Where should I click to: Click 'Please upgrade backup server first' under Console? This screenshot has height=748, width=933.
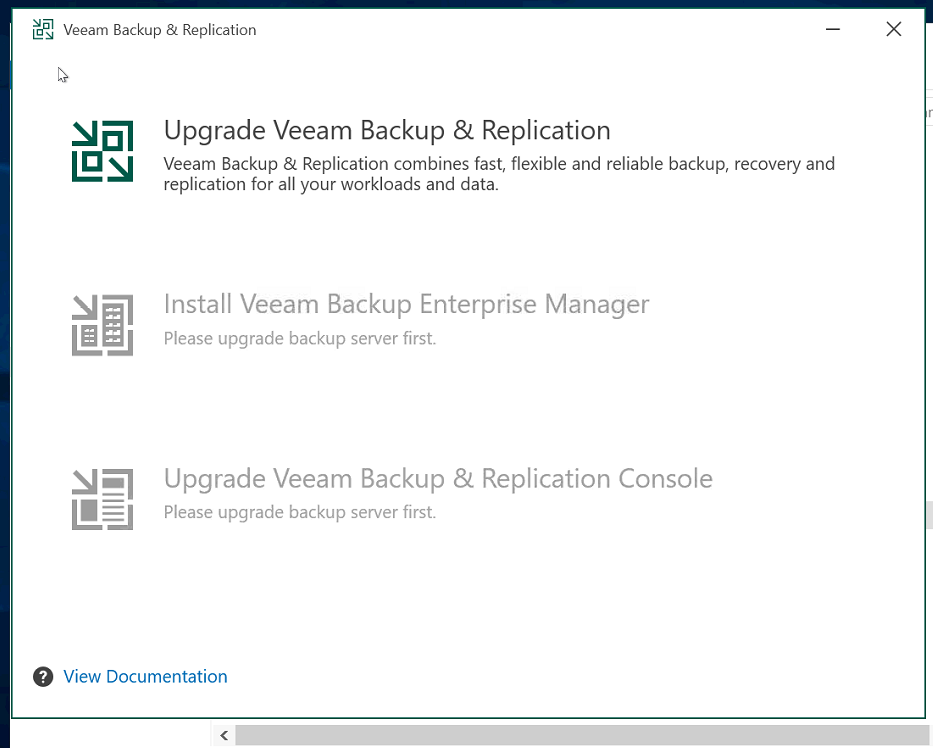click(300, 512)
